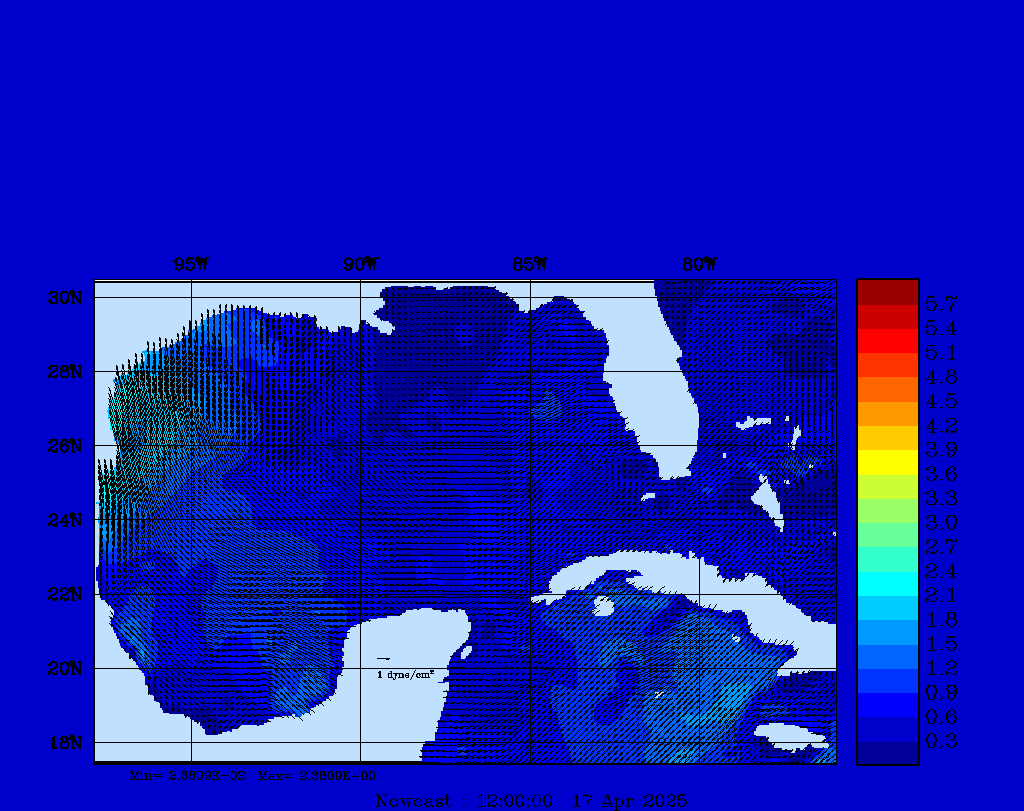
Task: Select the darkest red color bar segment
Action: tap(887, 292)
